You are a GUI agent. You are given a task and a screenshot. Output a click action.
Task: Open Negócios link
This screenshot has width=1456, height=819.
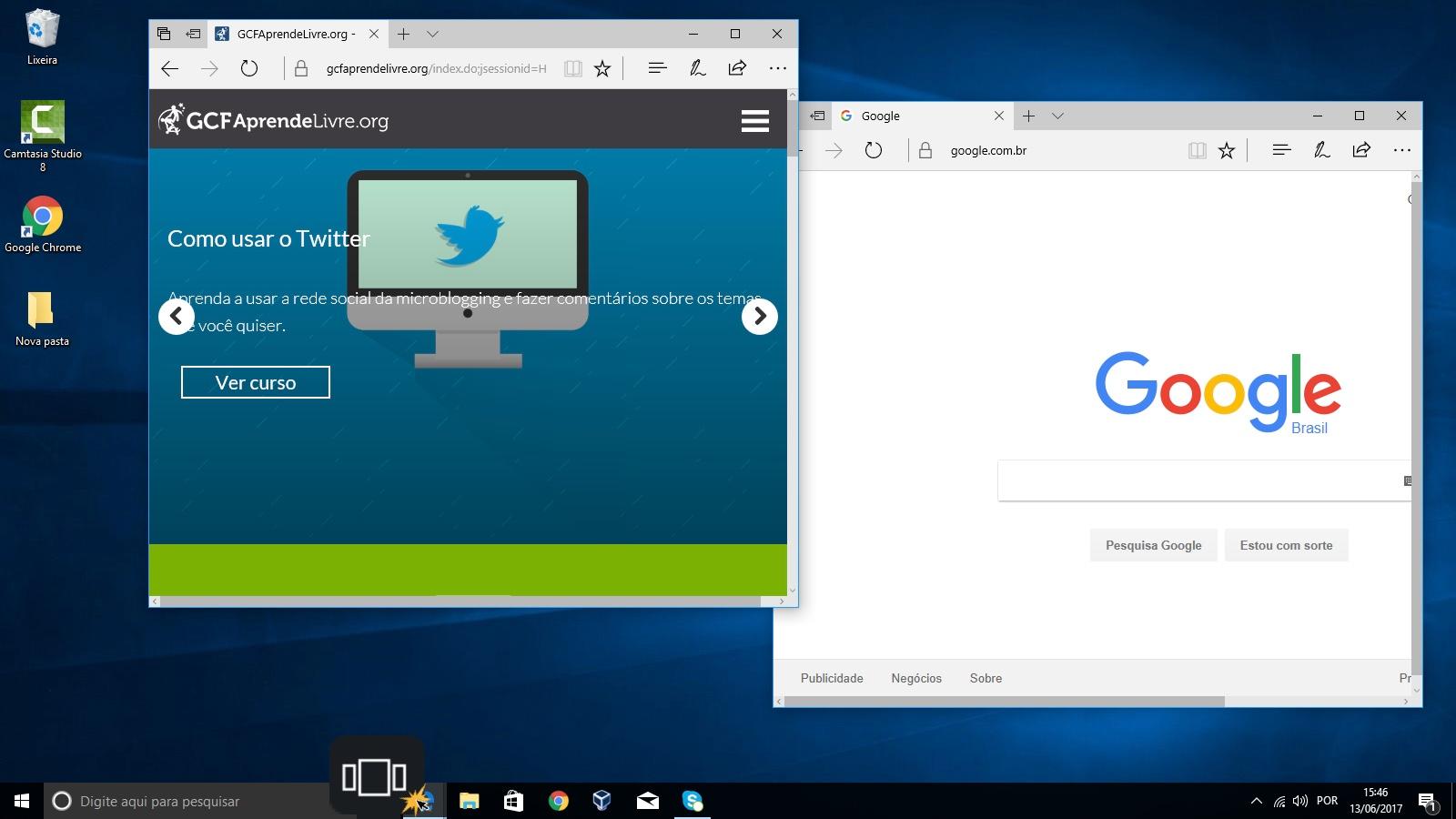point(916,678)
